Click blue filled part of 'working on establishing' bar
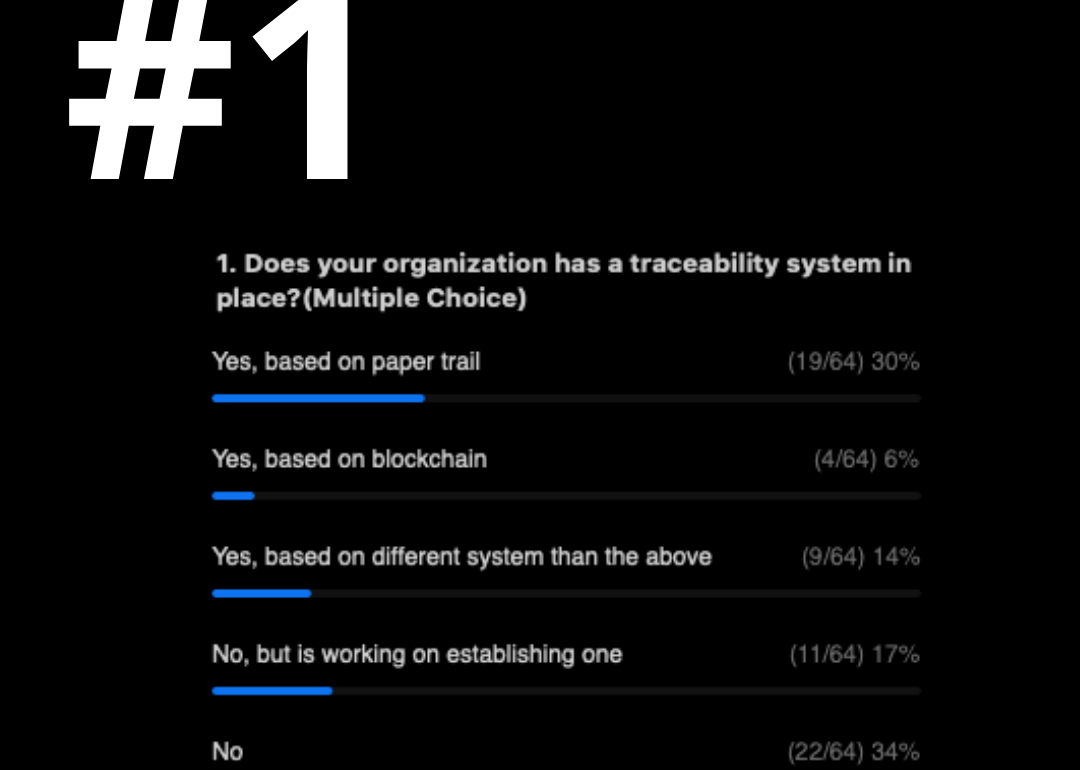The image size is (1080, 770). point(272,691)
